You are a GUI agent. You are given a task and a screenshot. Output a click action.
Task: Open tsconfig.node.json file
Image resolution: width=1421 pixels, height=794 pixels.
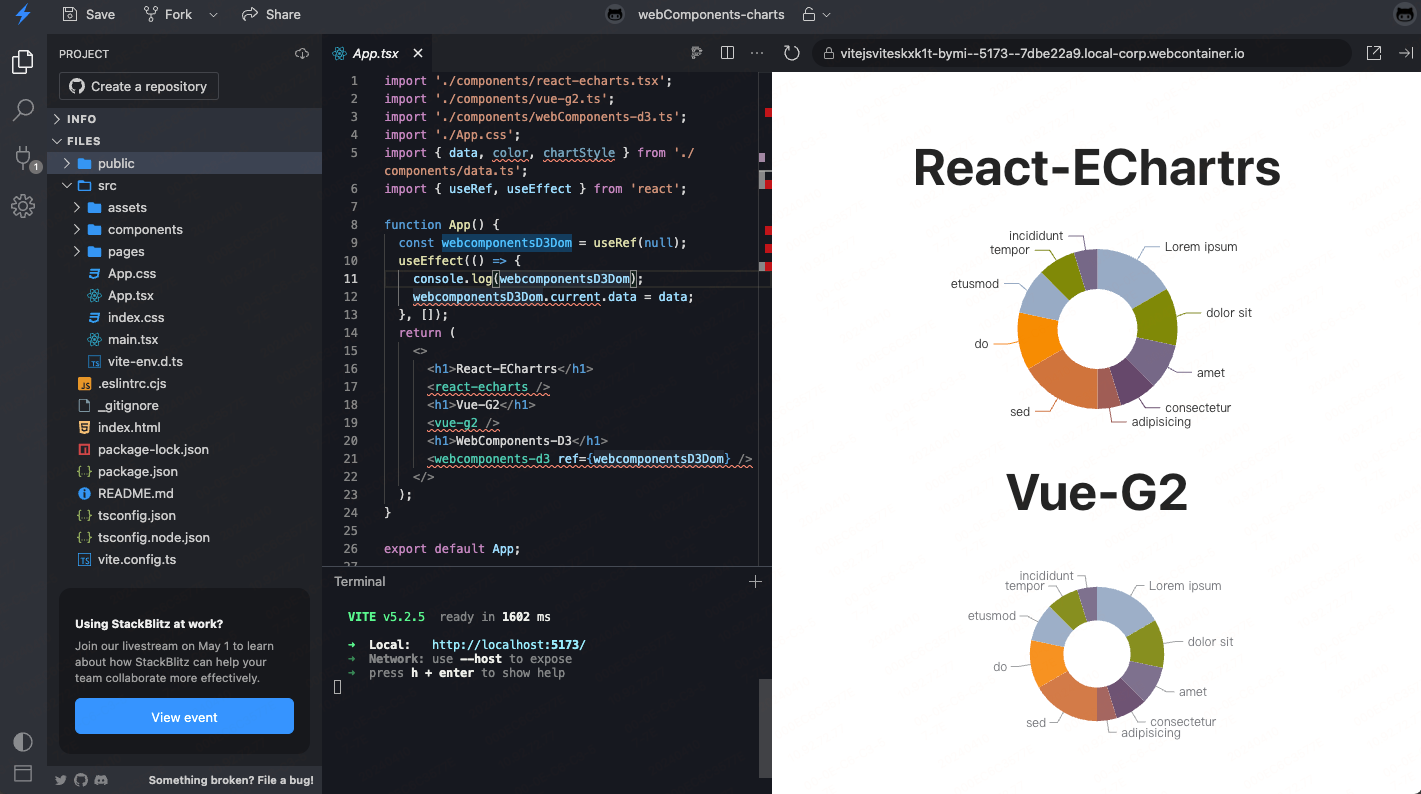pos(184,537)
